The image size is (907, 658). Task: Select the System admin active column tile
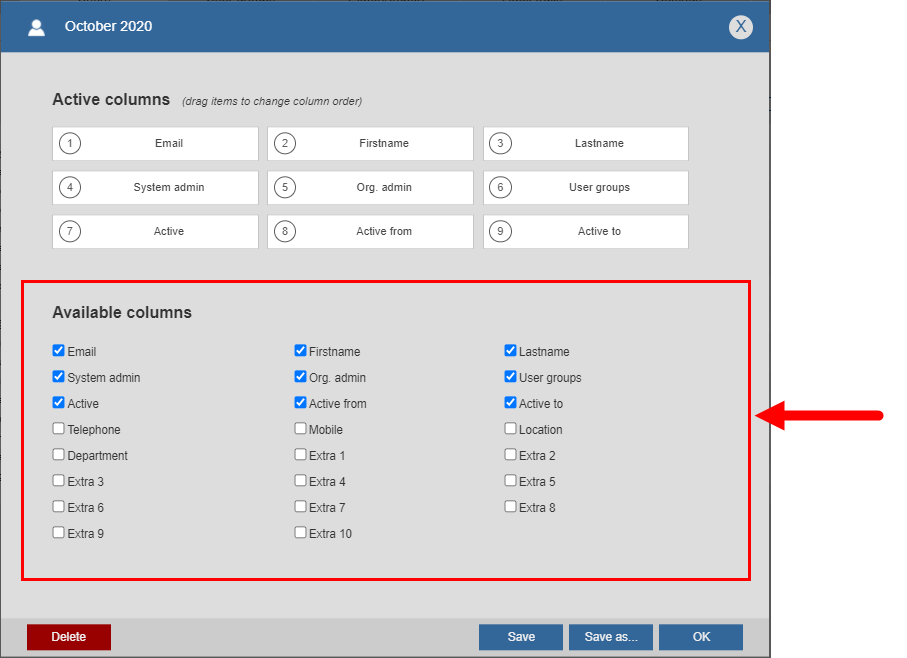(156, 187)
